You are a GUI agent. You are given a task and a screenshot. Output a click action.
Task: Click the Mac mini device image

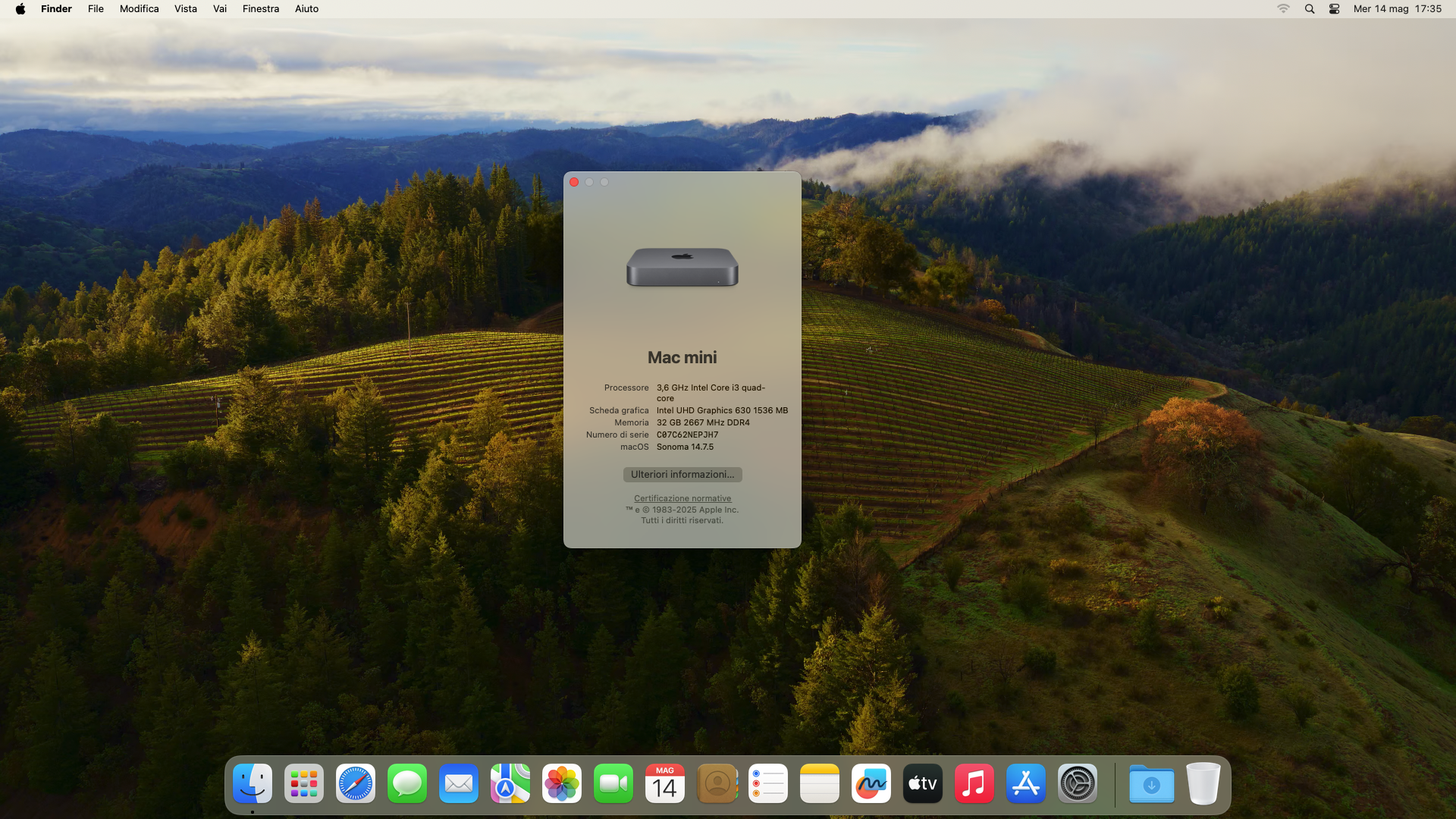click(682, 267)
